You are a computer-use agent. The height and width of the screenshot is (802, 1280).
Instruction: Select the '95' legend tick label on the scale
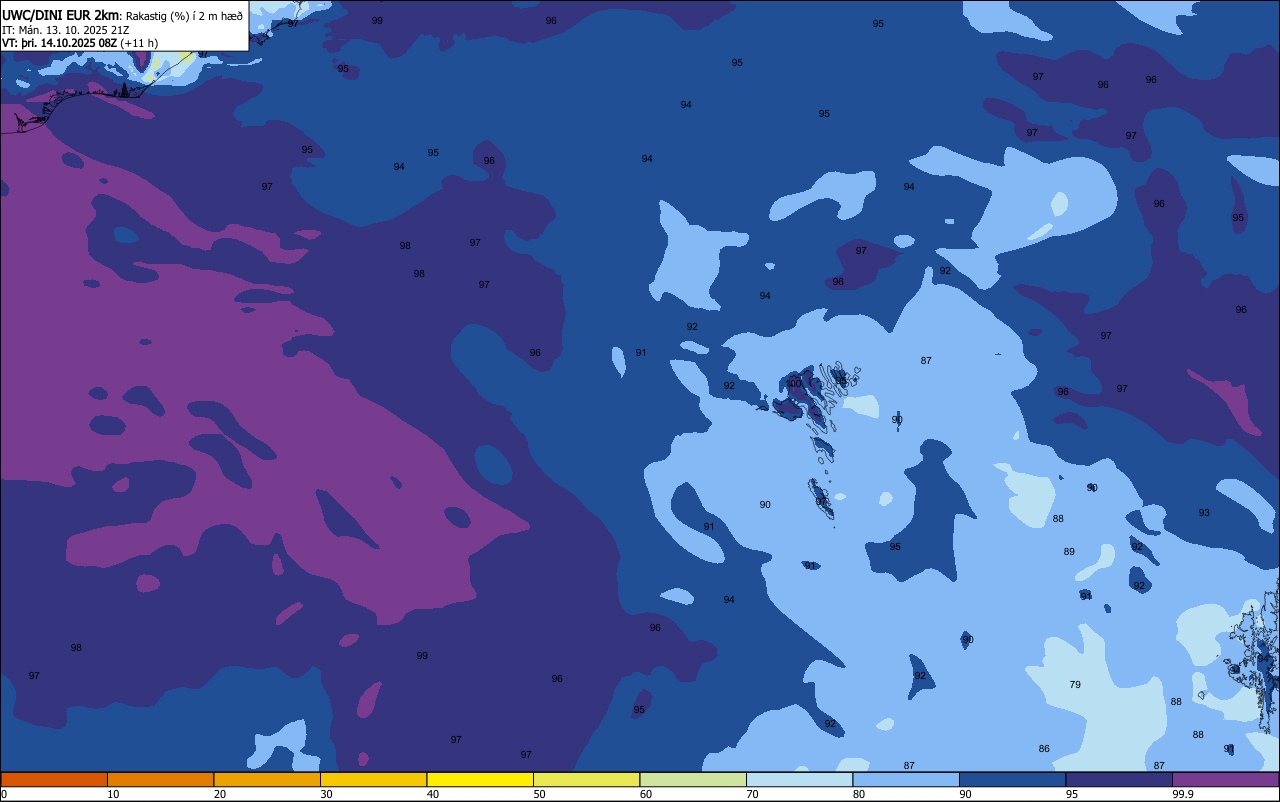click(1071, 794)
